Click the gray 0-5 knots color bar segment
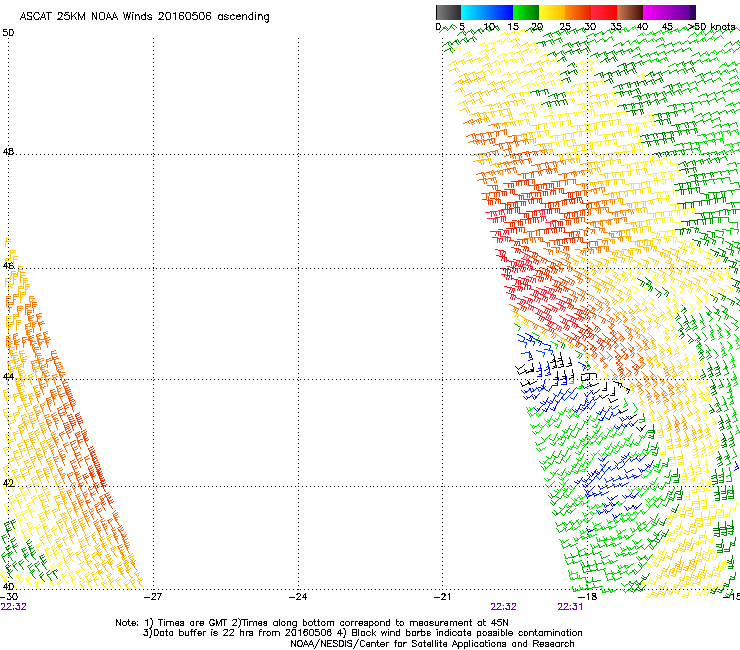 click(448, 12)
